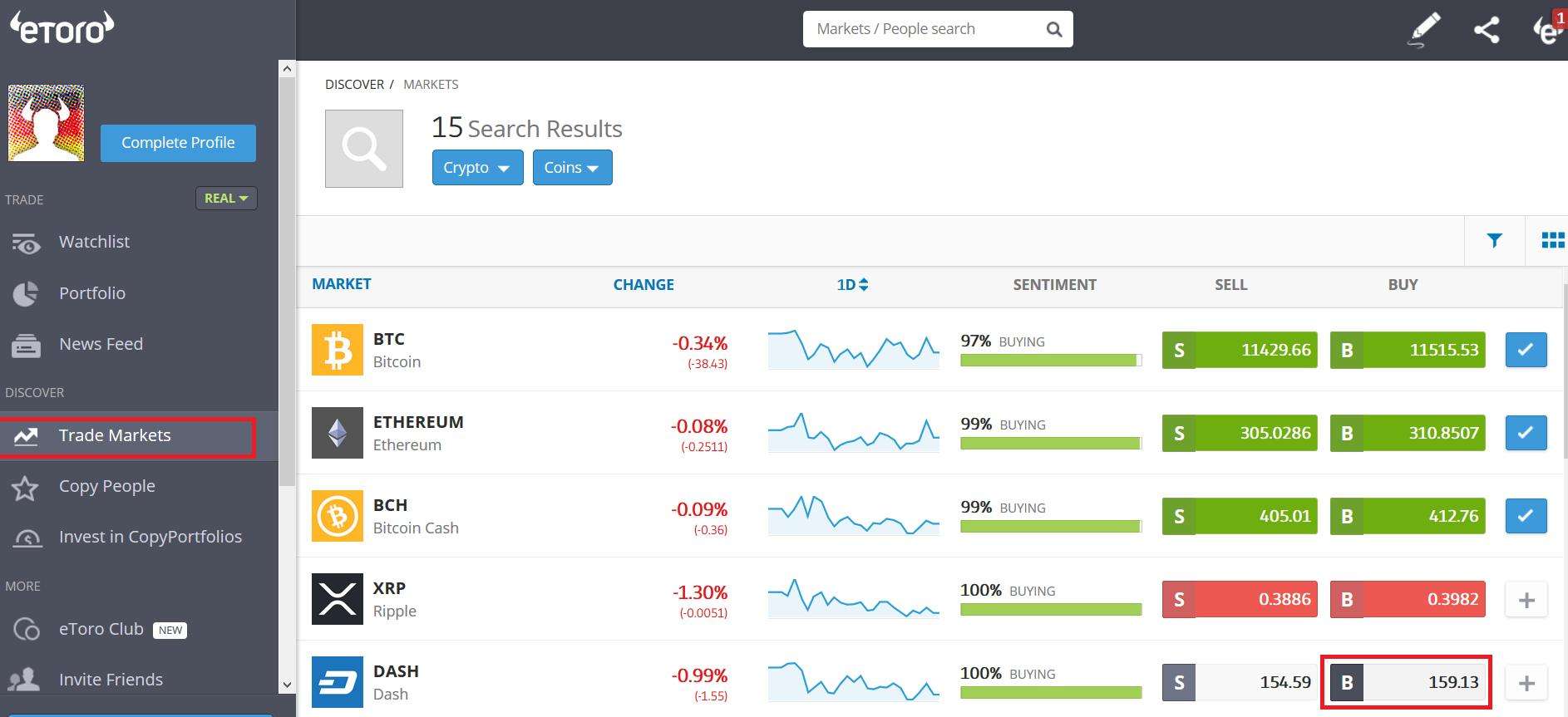Click the sidebar scroll down arrow
Screen dimensions: 1568x717
tap(287, 685)
